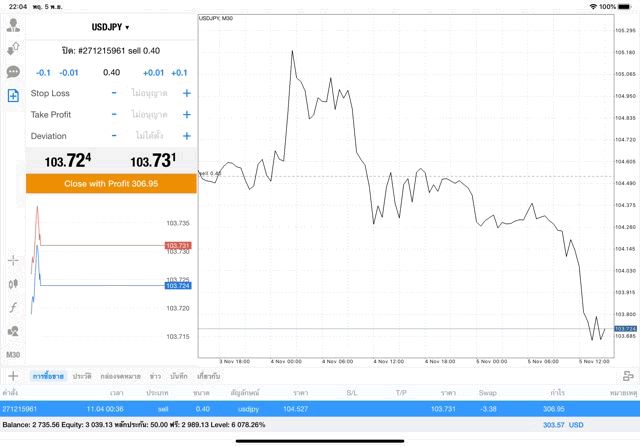Click the USDJPY, M30 chart title
This screenshot has width=640, height=447.
click(x=216, y=18)
